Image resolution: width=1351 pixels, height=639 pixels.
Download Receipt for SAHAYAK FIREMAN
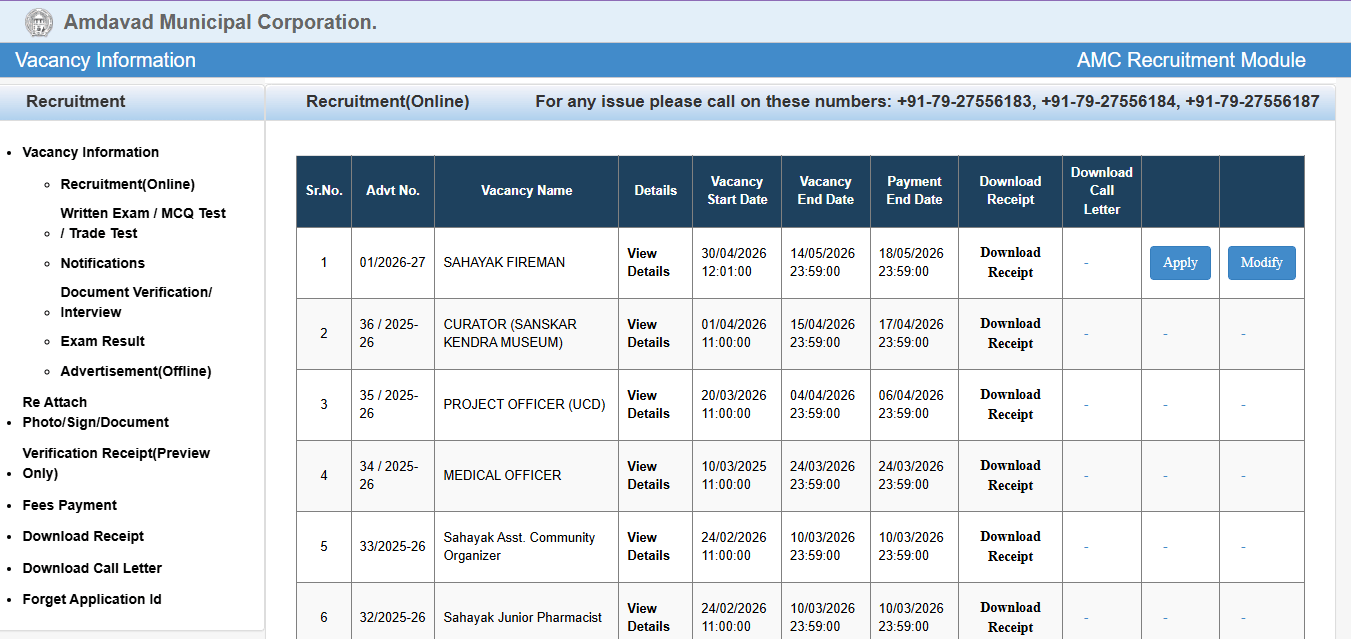tap(1010, 262)
